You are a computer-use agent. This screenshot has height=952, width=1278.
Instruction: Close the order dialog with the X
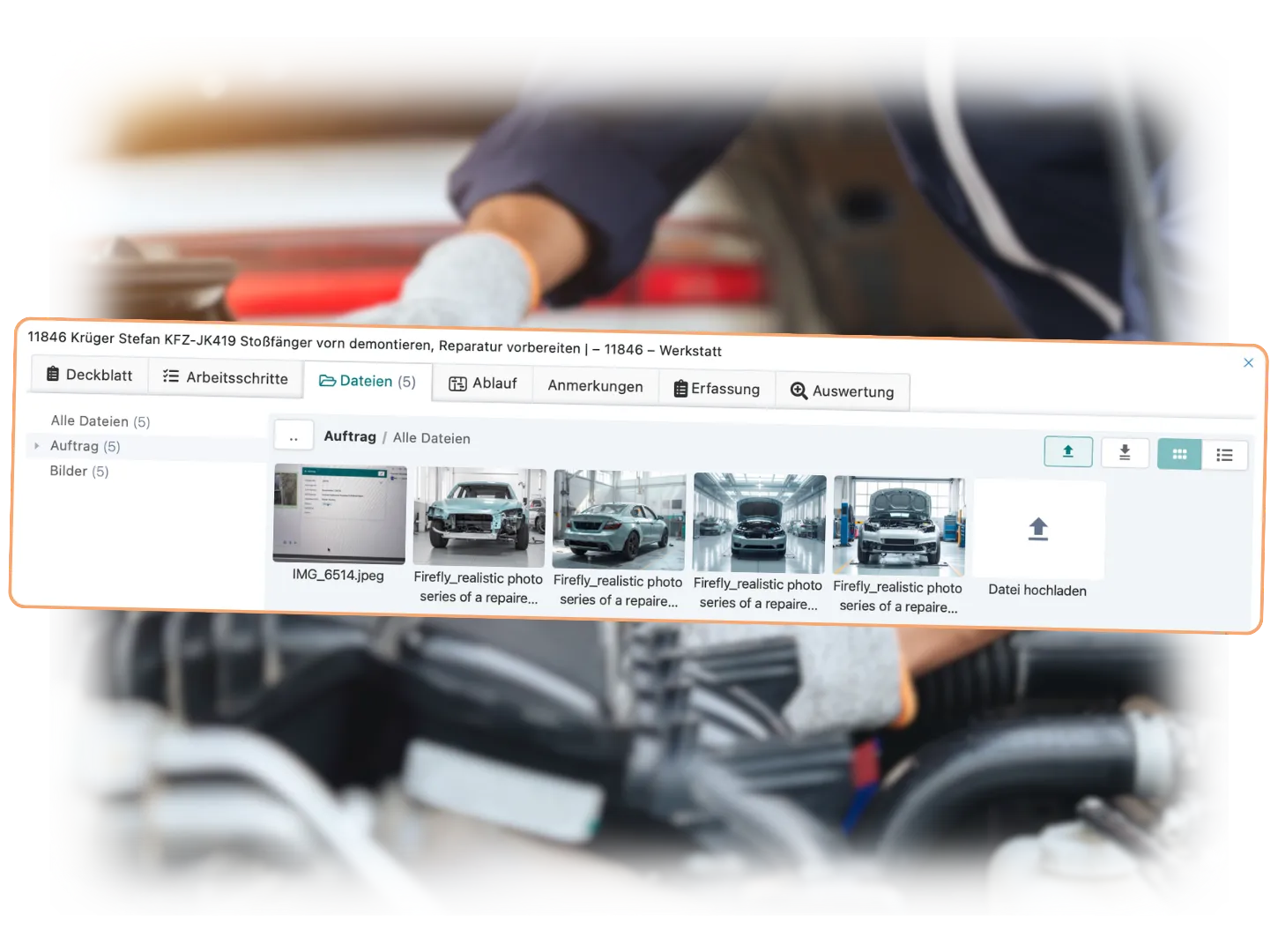click(1249, 362)
